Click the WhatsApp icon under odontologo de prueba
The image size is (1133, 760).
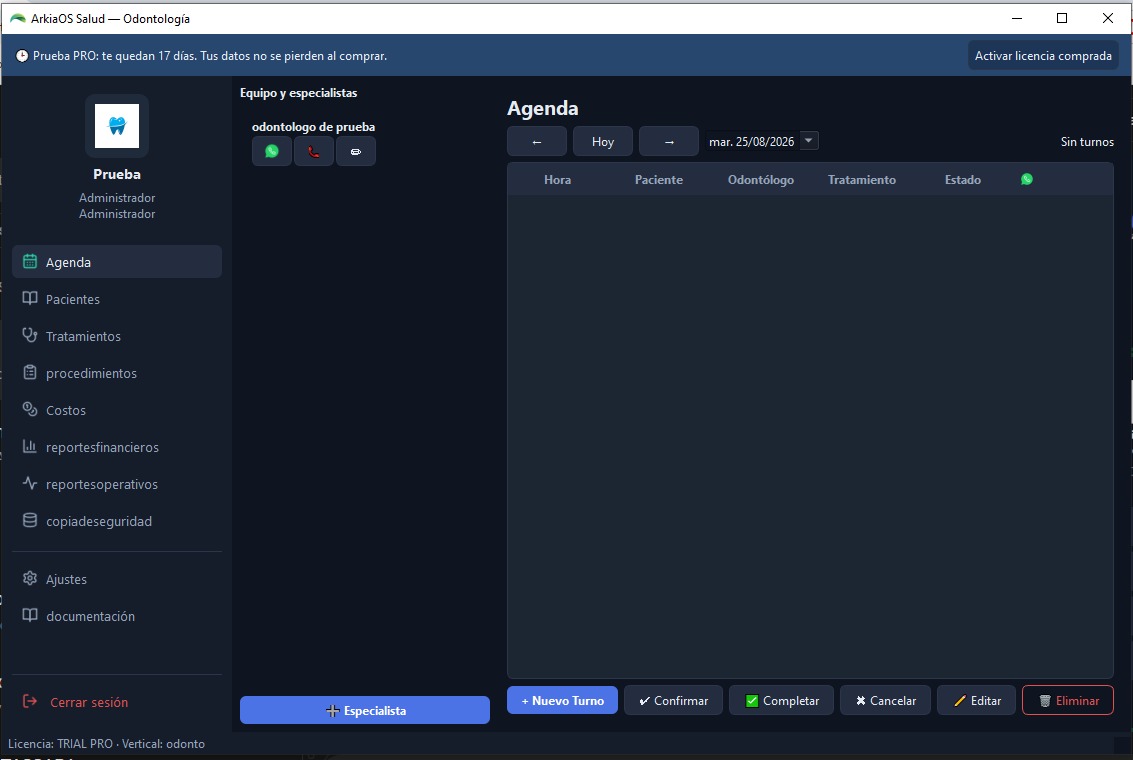[x=272, y=152]
